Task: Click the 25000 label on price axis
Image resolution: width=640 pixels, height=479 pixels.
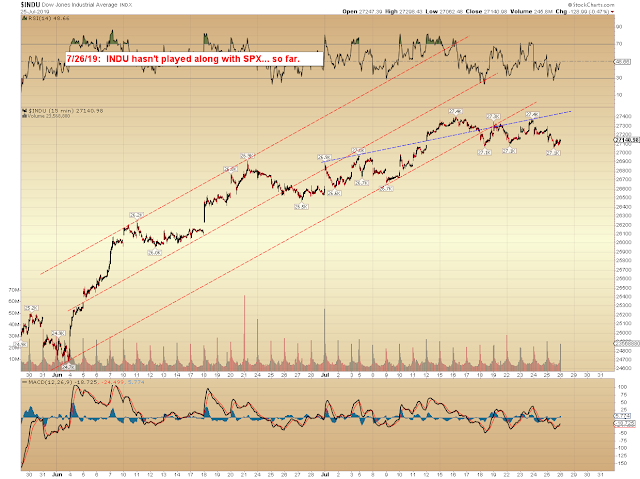Action: tap(623, 333)
